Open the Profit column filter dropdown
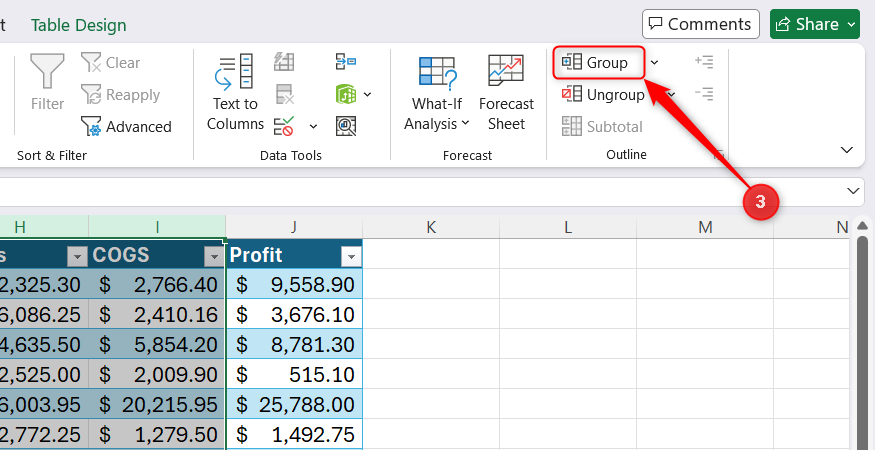 tap(351, 257)
